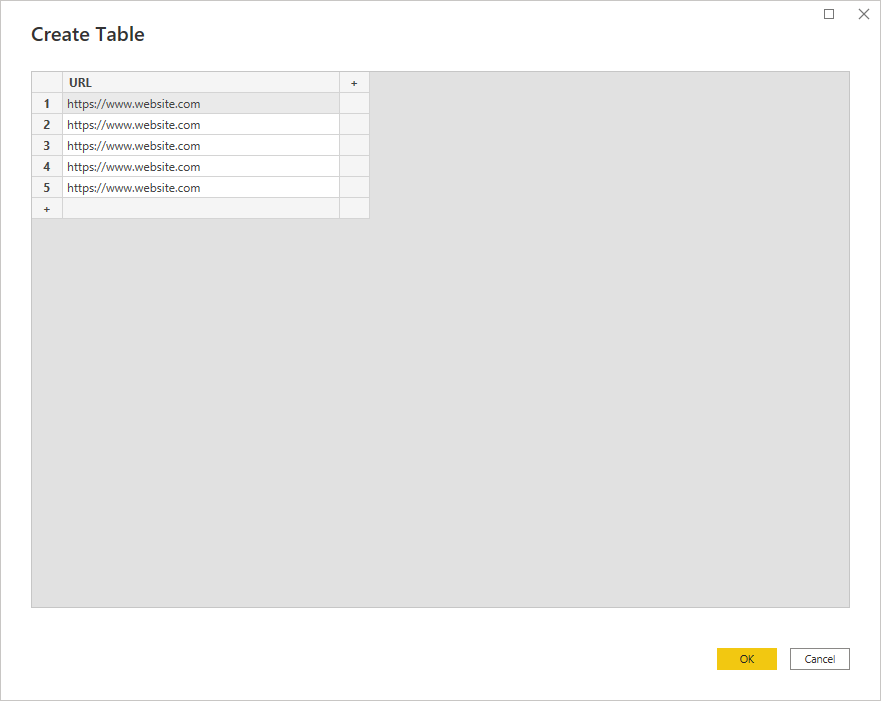Maximize the Create Table dialog
The width and height of the screenshot is (881, 701).
click(x=829, y=14)
